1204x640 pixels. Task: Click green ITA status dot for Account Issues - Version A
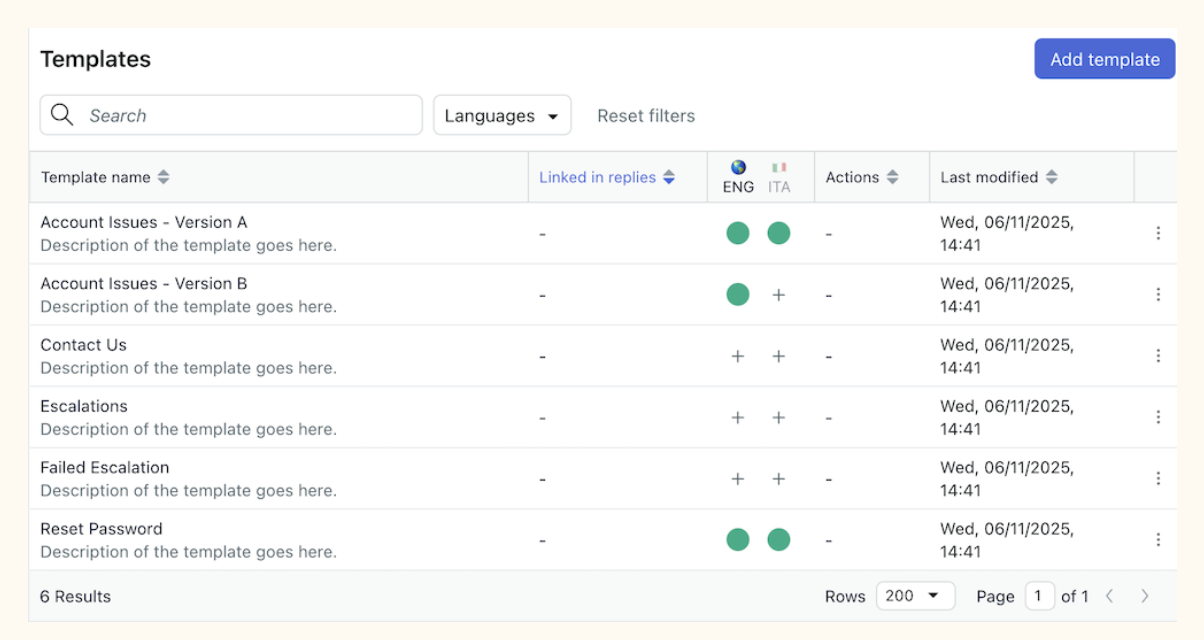coord(778,233)
